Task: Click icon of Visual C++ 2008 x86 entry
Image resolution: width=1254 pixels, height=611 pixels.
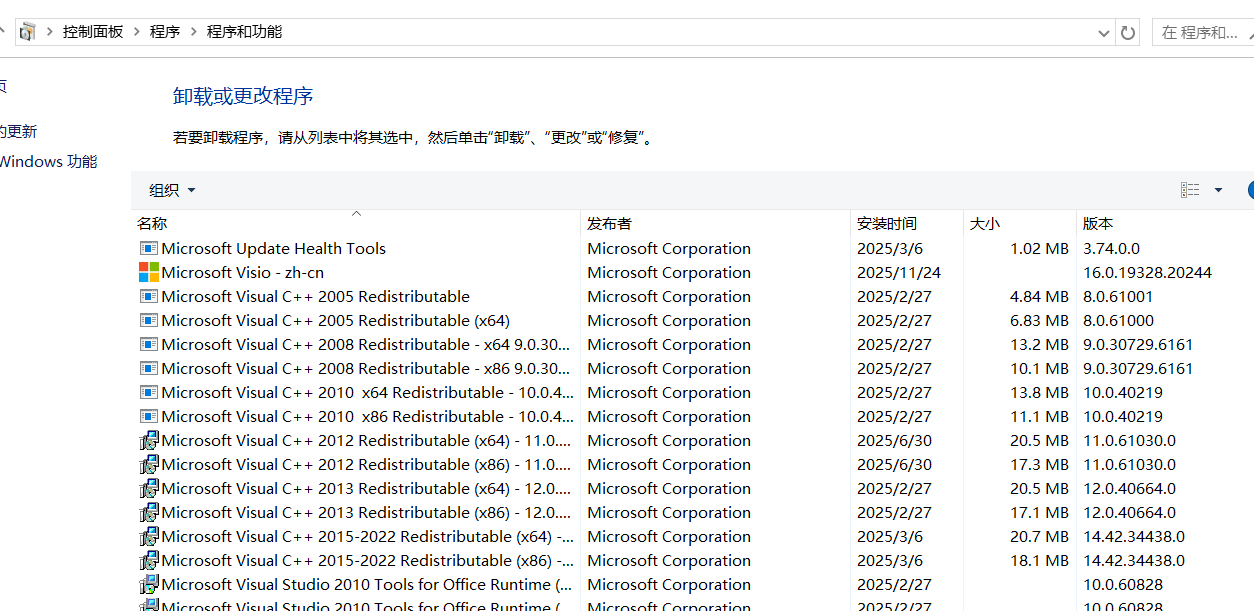Action: coord(148,368)
